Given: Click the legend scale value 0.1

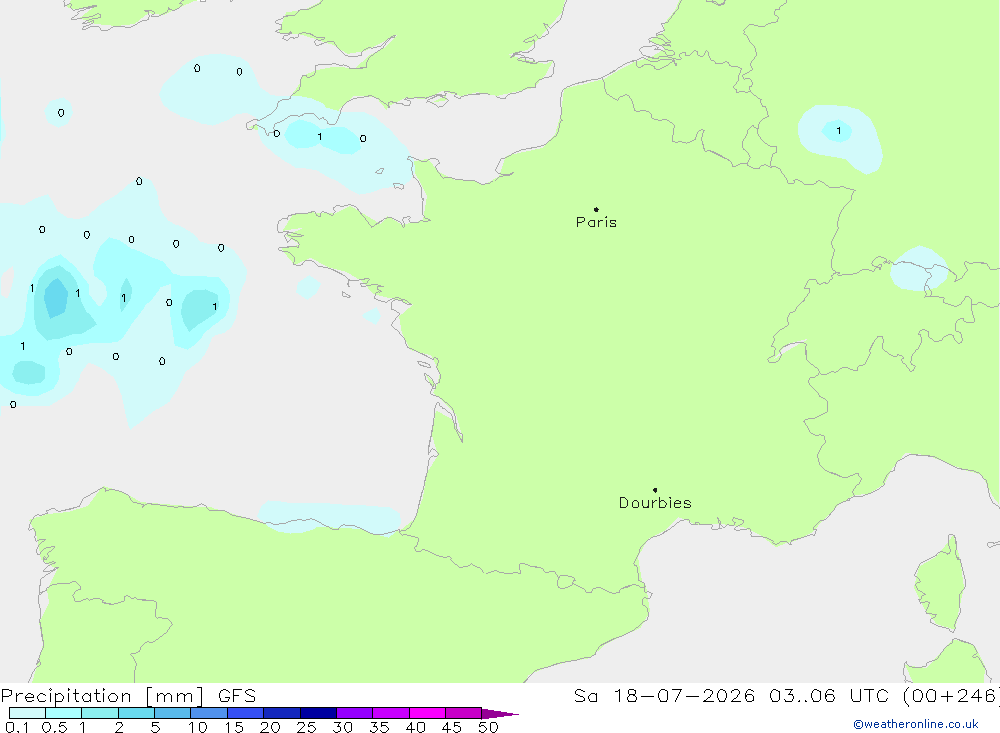Looking at the screenshot, I should [17, 727].
